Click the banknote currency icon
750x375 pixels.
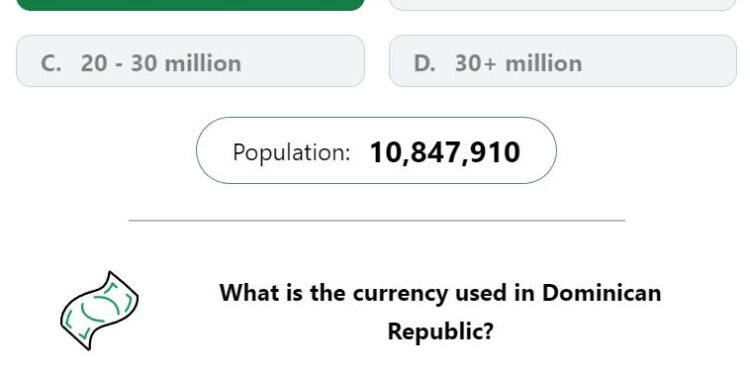tap(99, 310)
